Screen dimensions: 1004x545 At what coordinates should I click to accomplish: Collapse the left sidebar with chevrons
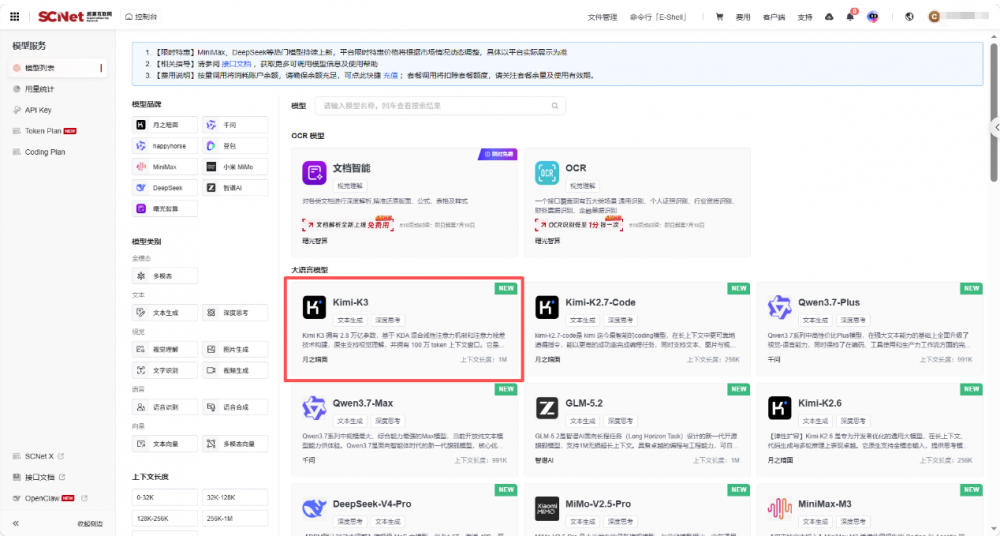pyautogui.click(x=16, y=523)
